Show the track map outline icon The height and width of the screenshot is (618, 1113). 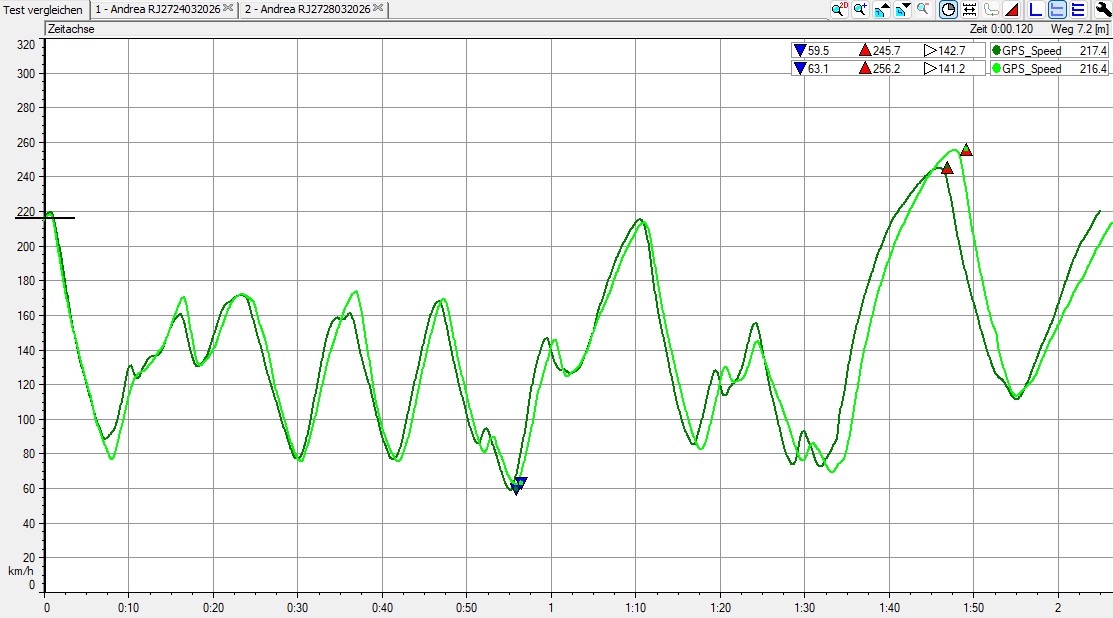[x=990, y=10]
